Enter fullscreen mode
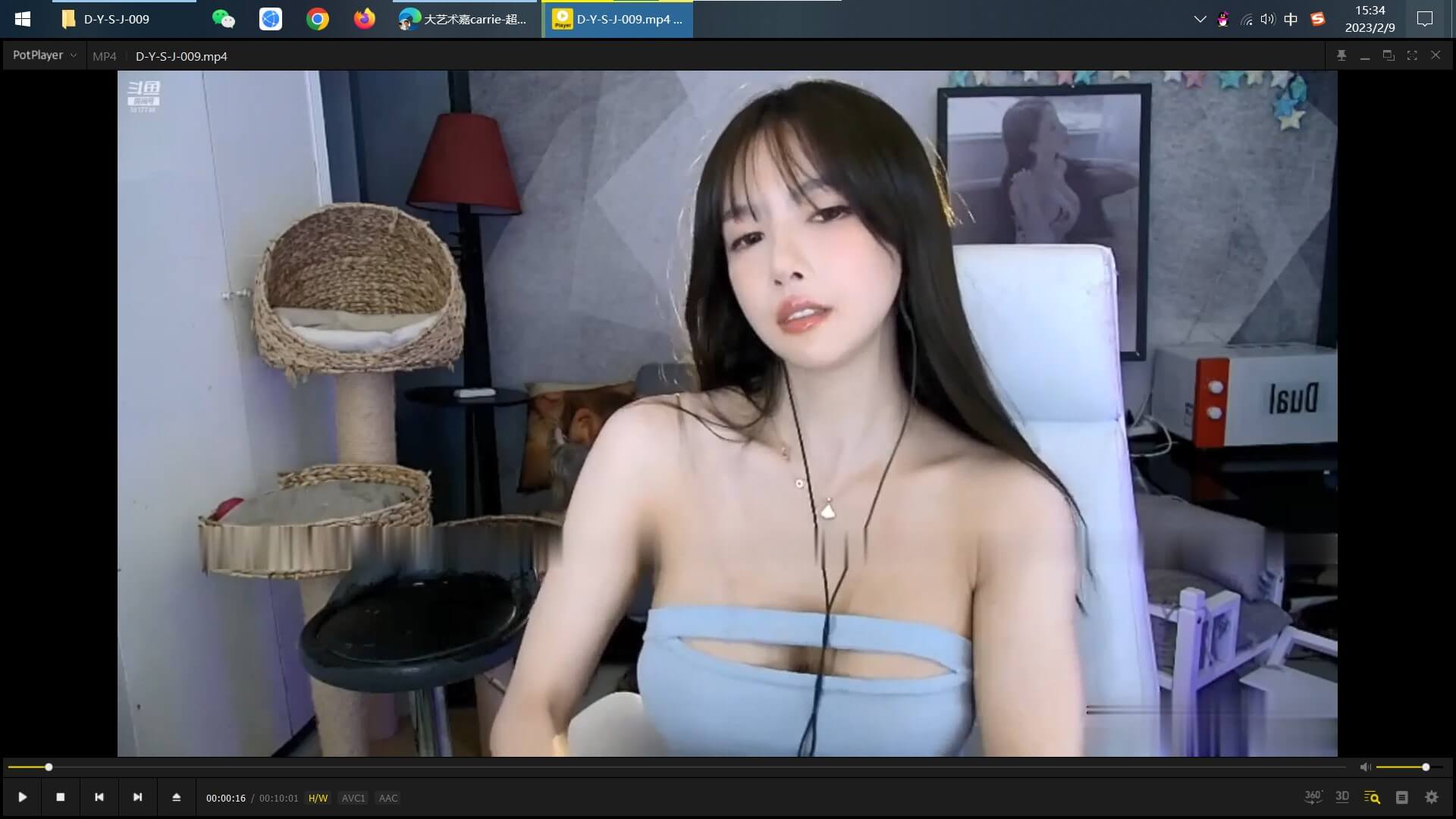 1412,55
